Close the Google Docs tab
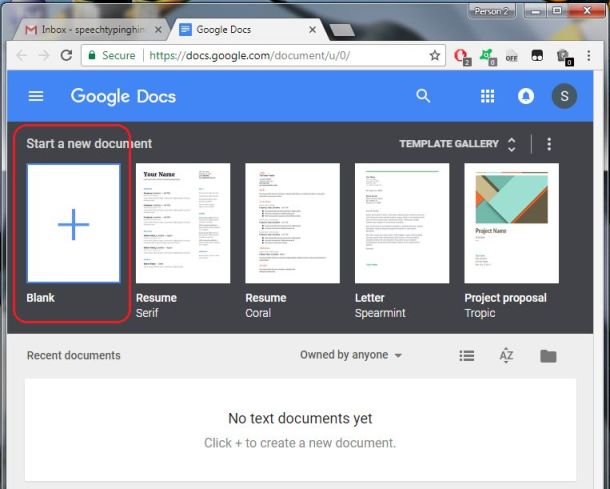Image resolution: width=610 pixels, height=489 pixels. coord(312,30)
